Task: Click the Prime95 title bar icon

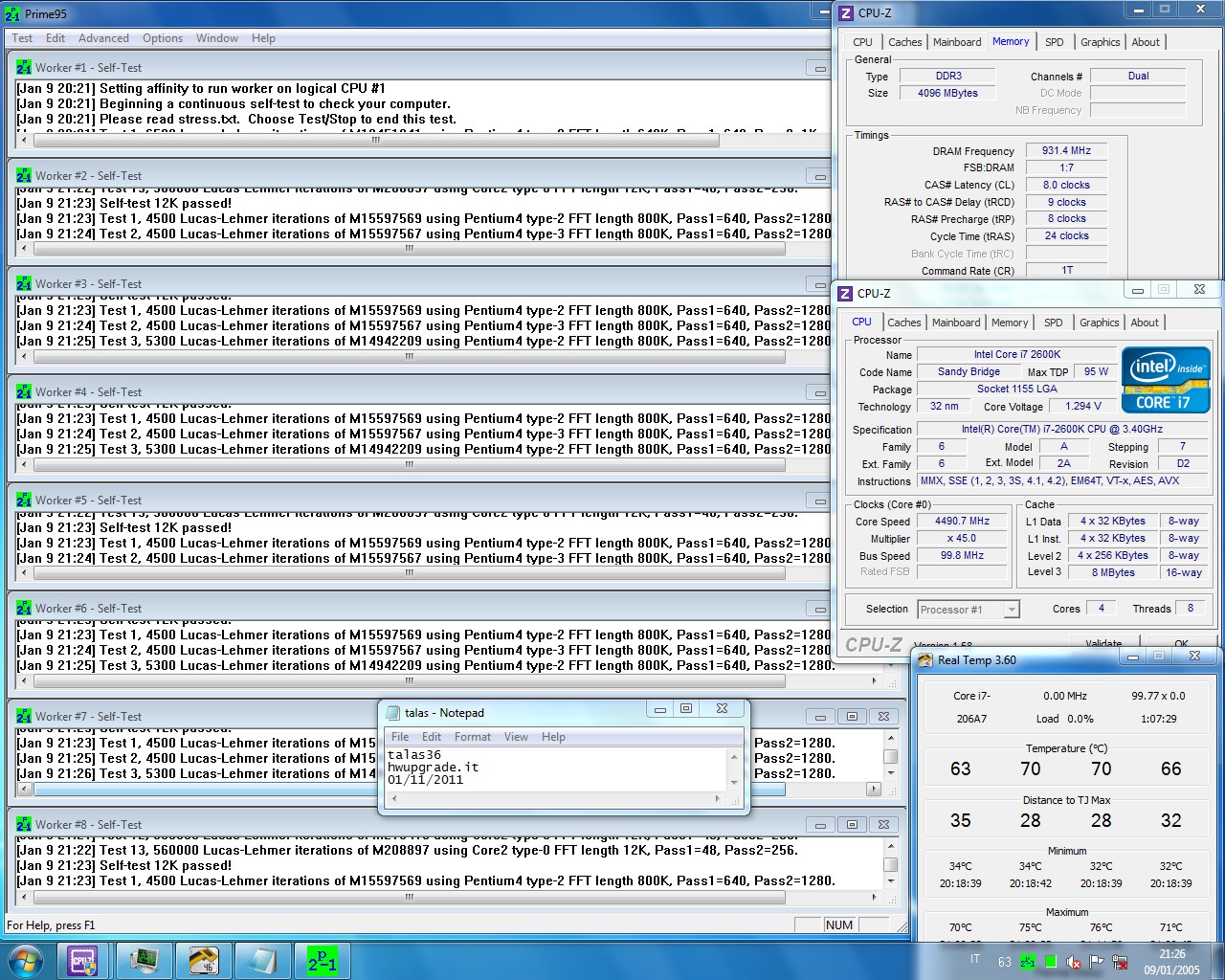Action: [x=12, y=14]
